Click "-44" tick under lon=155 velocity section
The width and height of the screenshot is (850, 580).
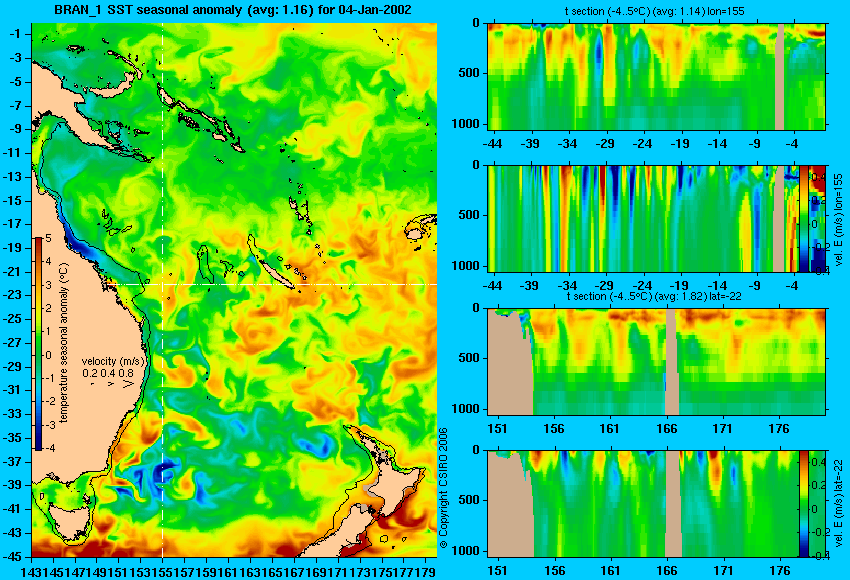(x=492, y=286)
